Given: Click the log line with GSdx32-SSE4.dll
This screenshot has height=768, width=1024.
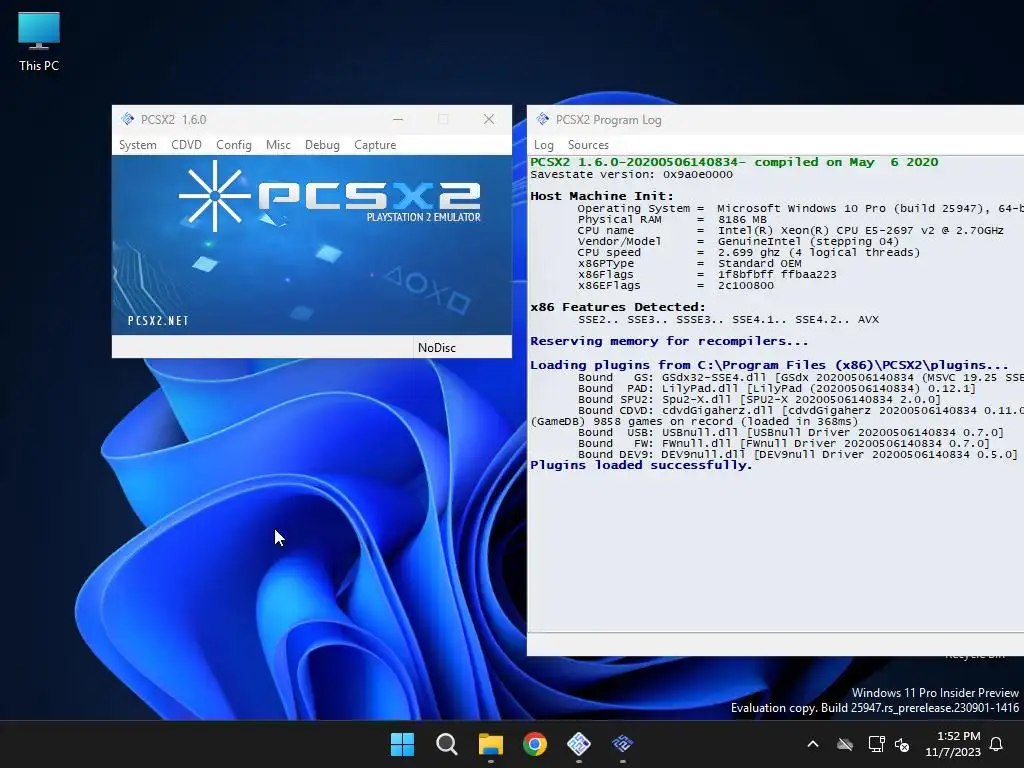Looking at the screenshot, I should coord(801,377).
